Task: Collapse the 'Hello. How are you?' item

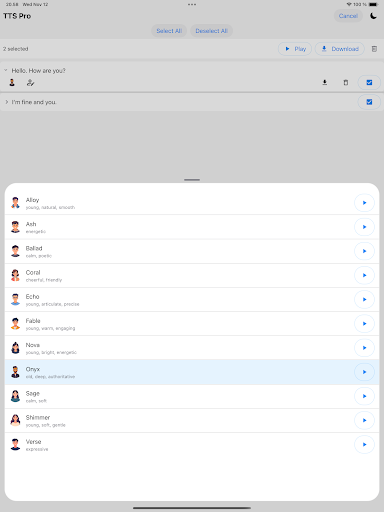Action: tap(6, 70)
